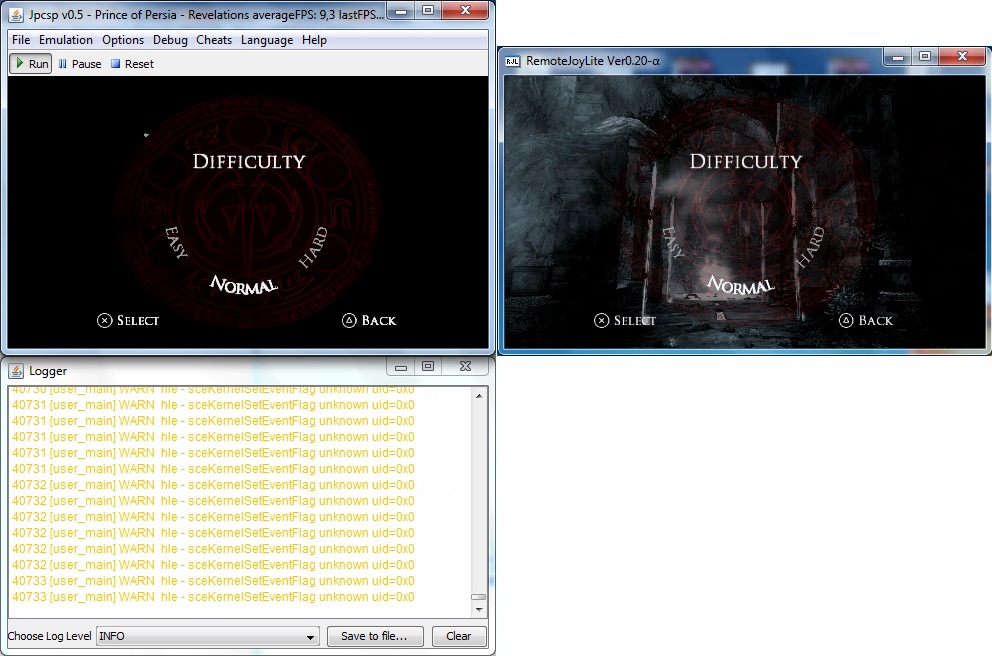This screenshot has width=992, height=656.
Task: Open the Help menu
Action: 314,40
